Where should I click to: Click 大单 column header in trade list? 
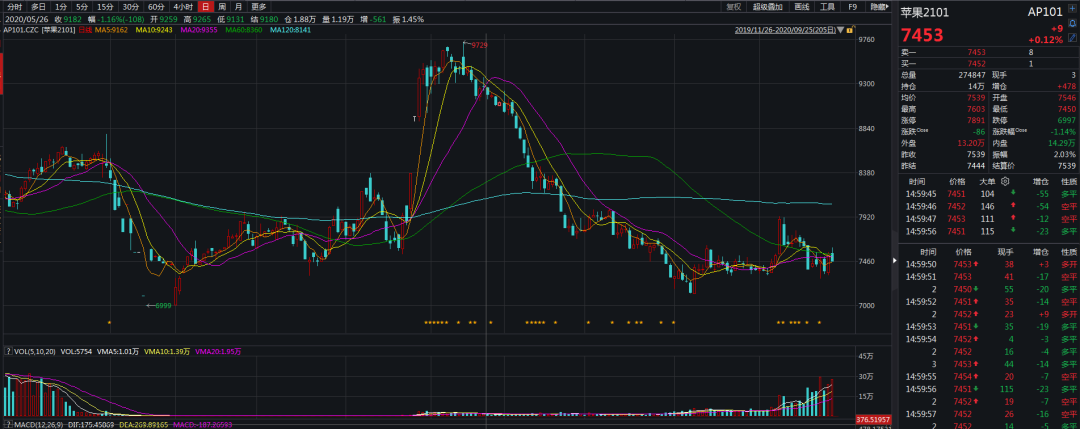(987, 182)
